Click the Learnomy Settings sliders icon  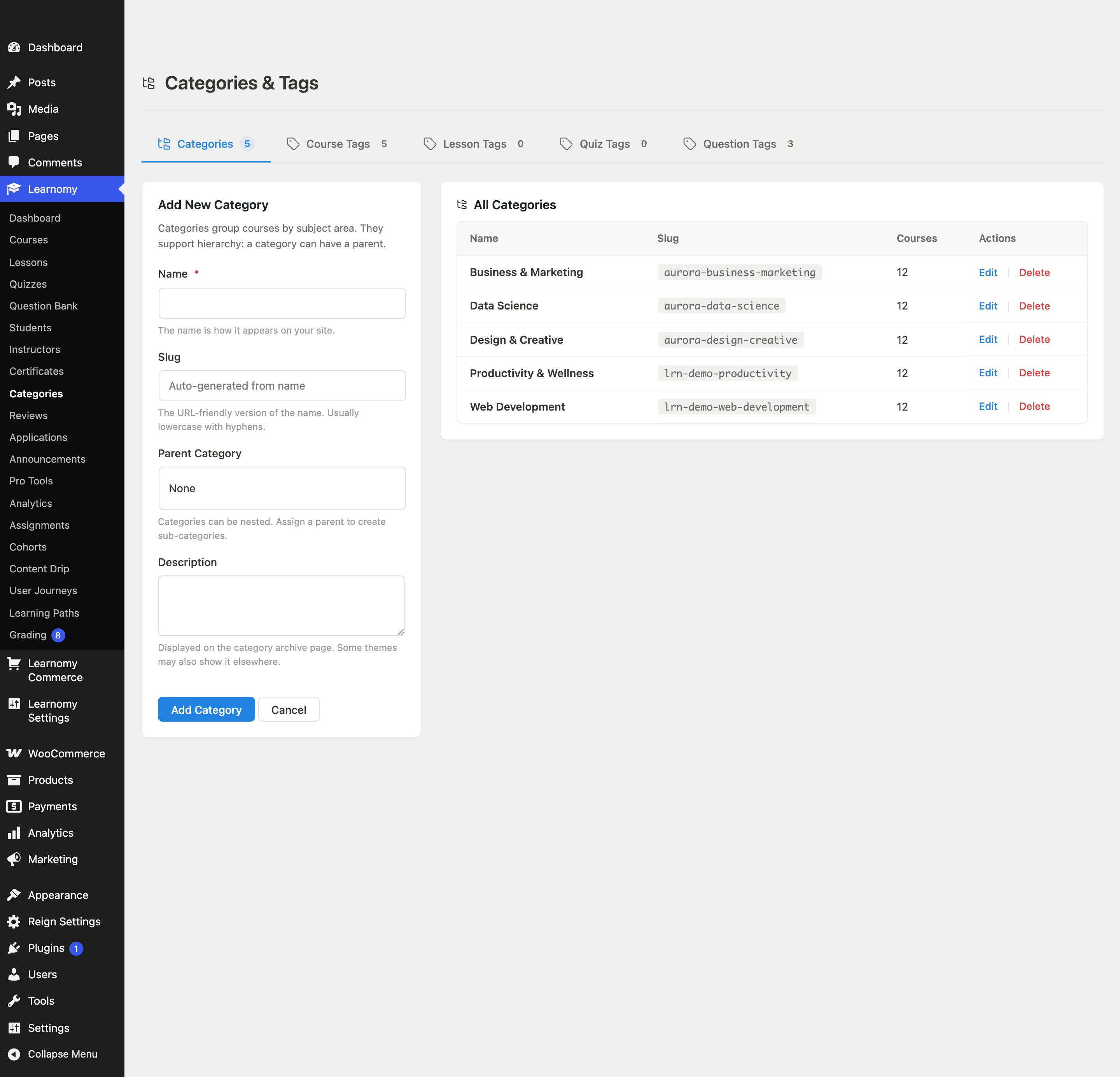[14, 704]
